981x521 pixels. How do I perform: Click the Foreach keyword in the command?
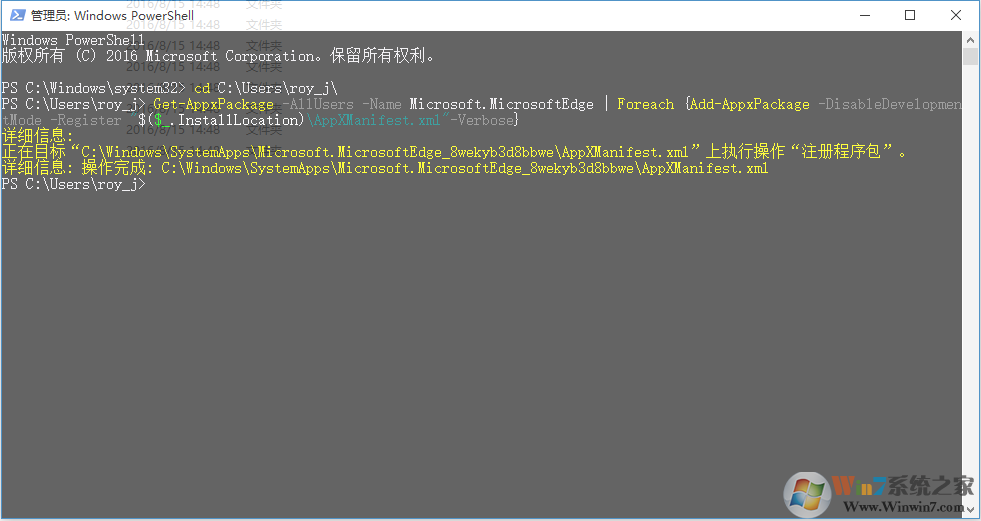coord(646,104)
